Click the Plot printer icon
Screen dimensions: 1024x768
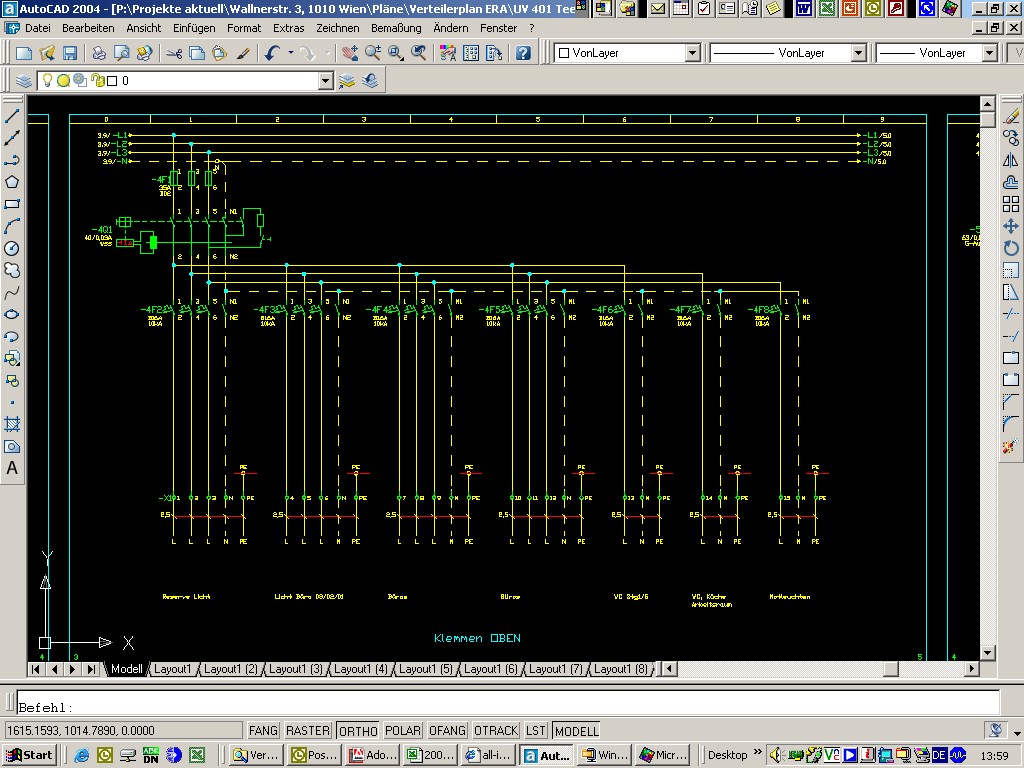point(99,53)
